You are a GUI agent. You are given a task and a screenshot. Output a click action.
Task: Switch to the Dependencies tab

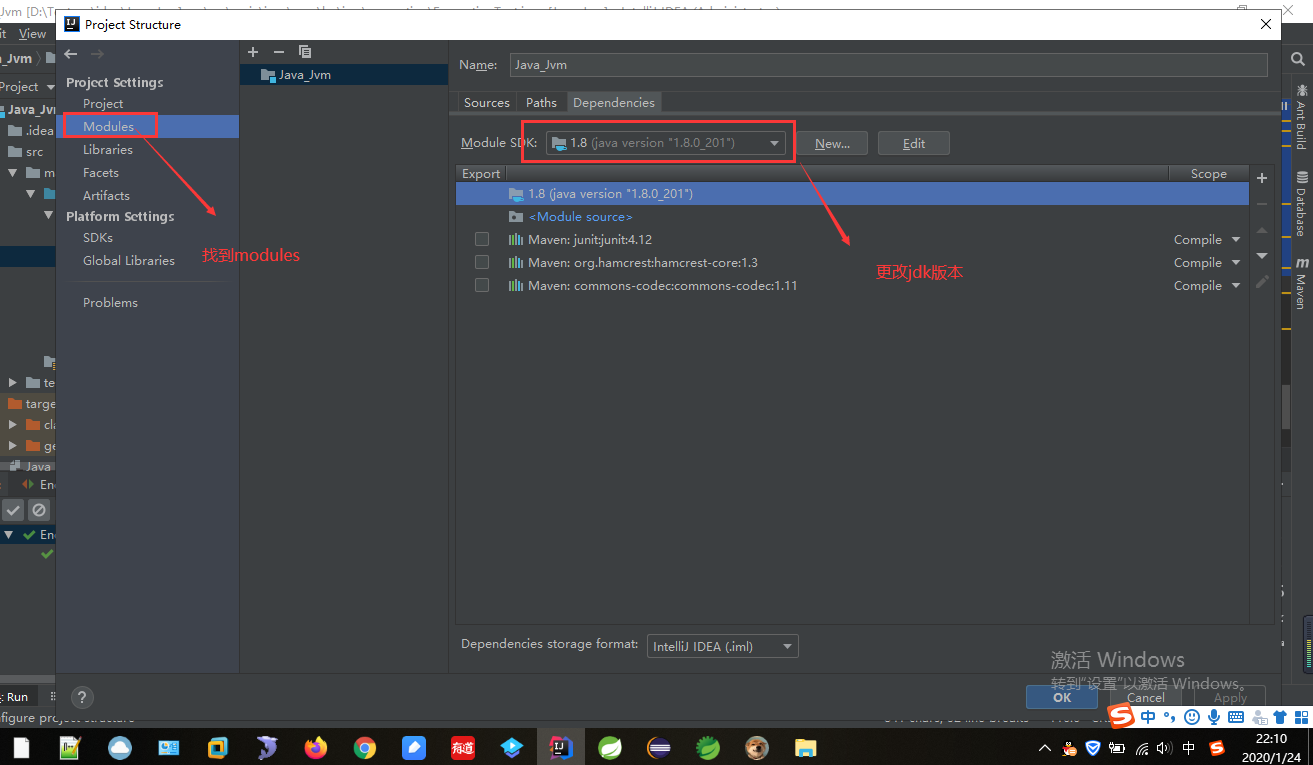click(x=614, y=103)
